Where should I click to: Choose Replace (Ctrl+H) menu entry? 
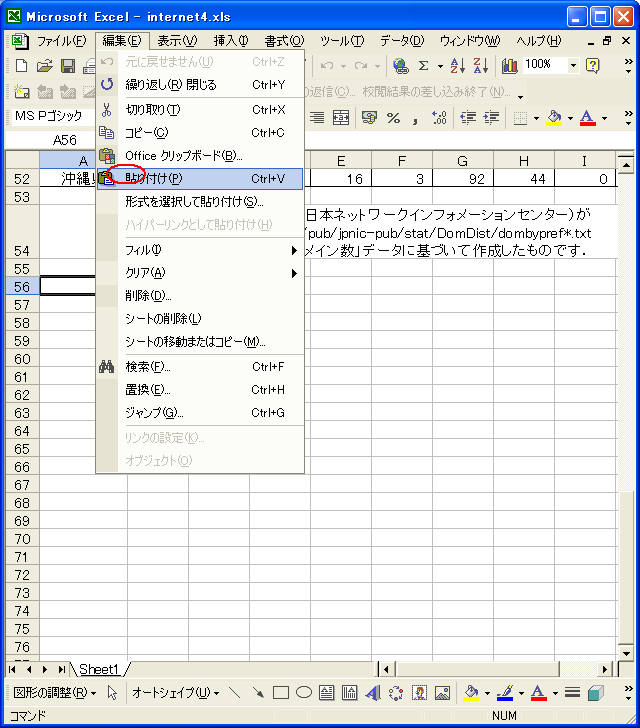click(x=200, y=390)
